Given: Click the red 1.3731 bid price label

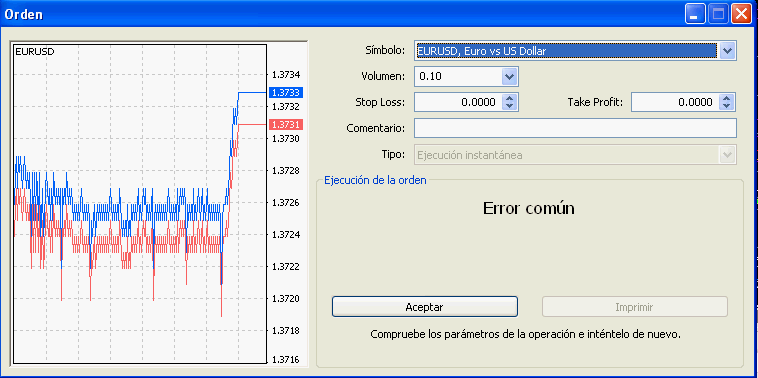Looking at the screenshot, I should pos(285,125).
